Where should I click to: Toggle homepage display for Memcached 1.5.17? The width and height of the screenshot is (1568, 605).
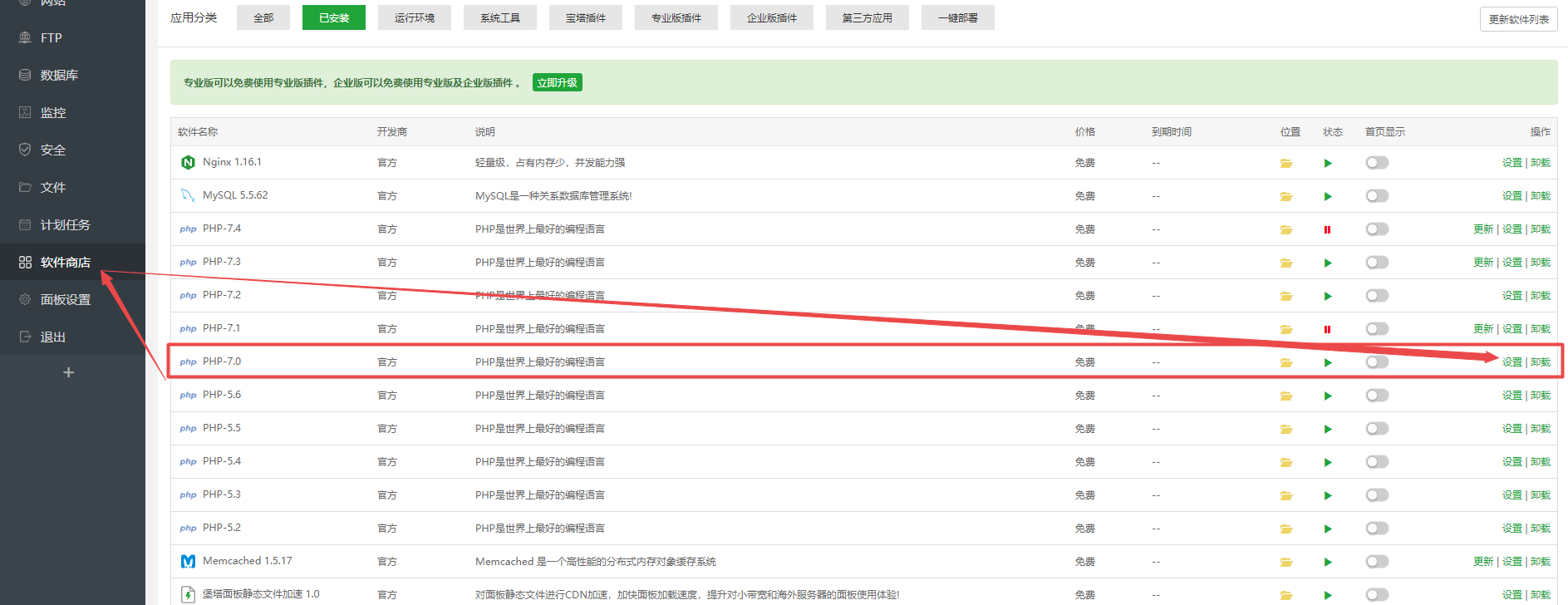[1377, 562]
